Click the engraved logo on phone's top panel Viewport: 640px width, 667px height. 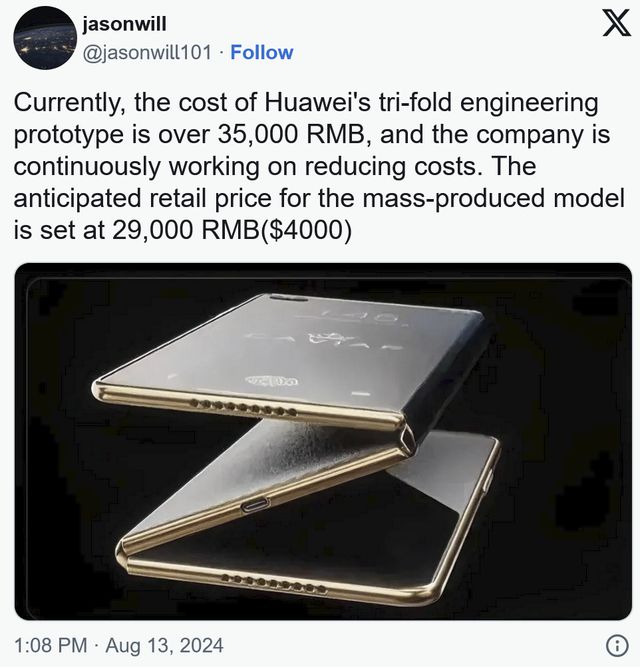coord(272,380)
